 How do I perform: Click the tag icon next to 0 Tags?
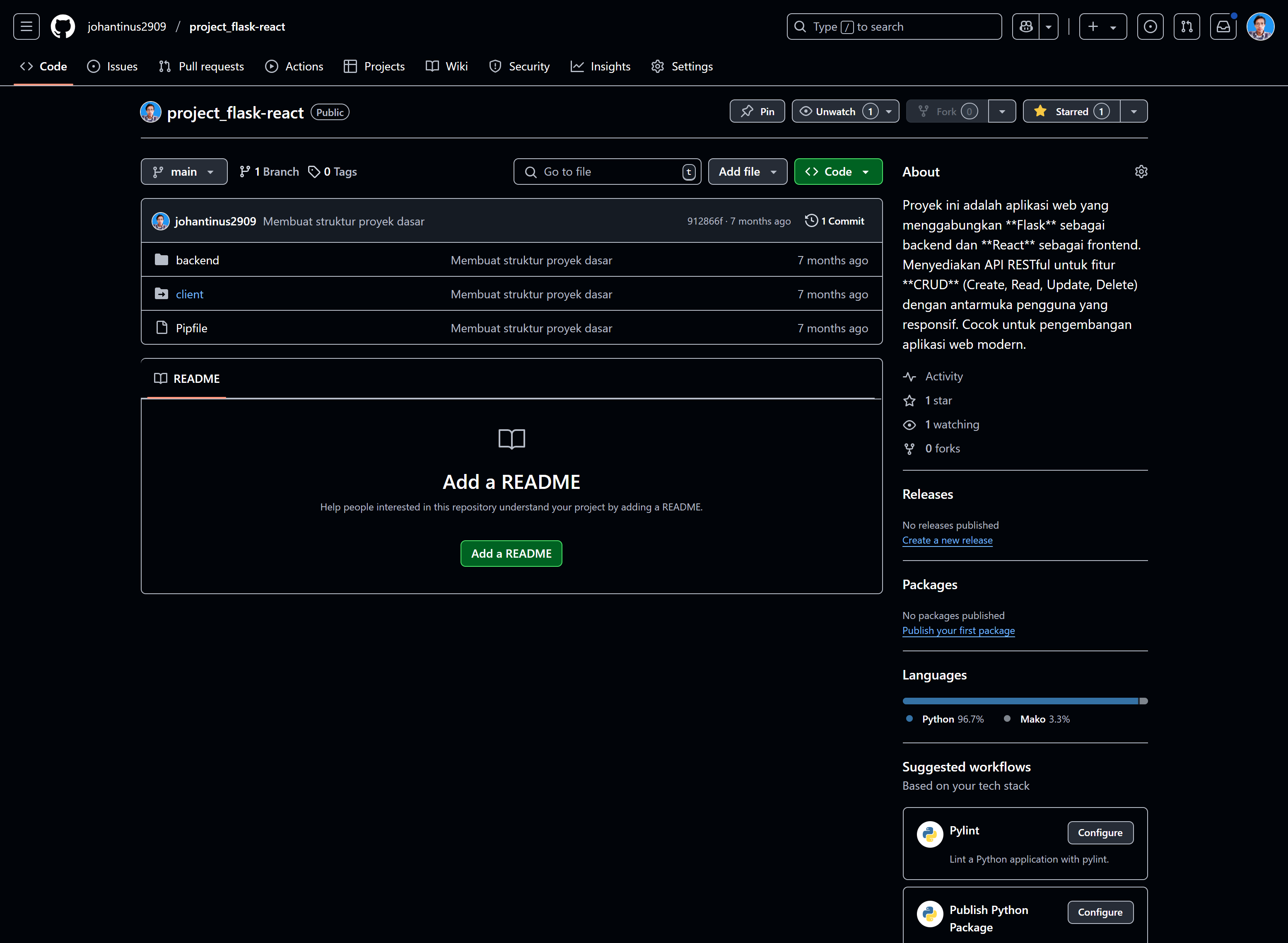tap(314, 171)
